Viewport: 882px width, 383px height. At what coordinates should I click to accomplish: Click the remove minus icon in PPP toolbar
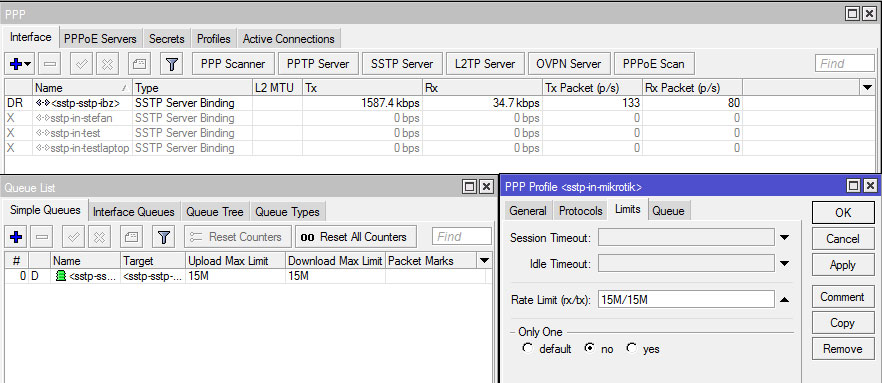(51, 64)
